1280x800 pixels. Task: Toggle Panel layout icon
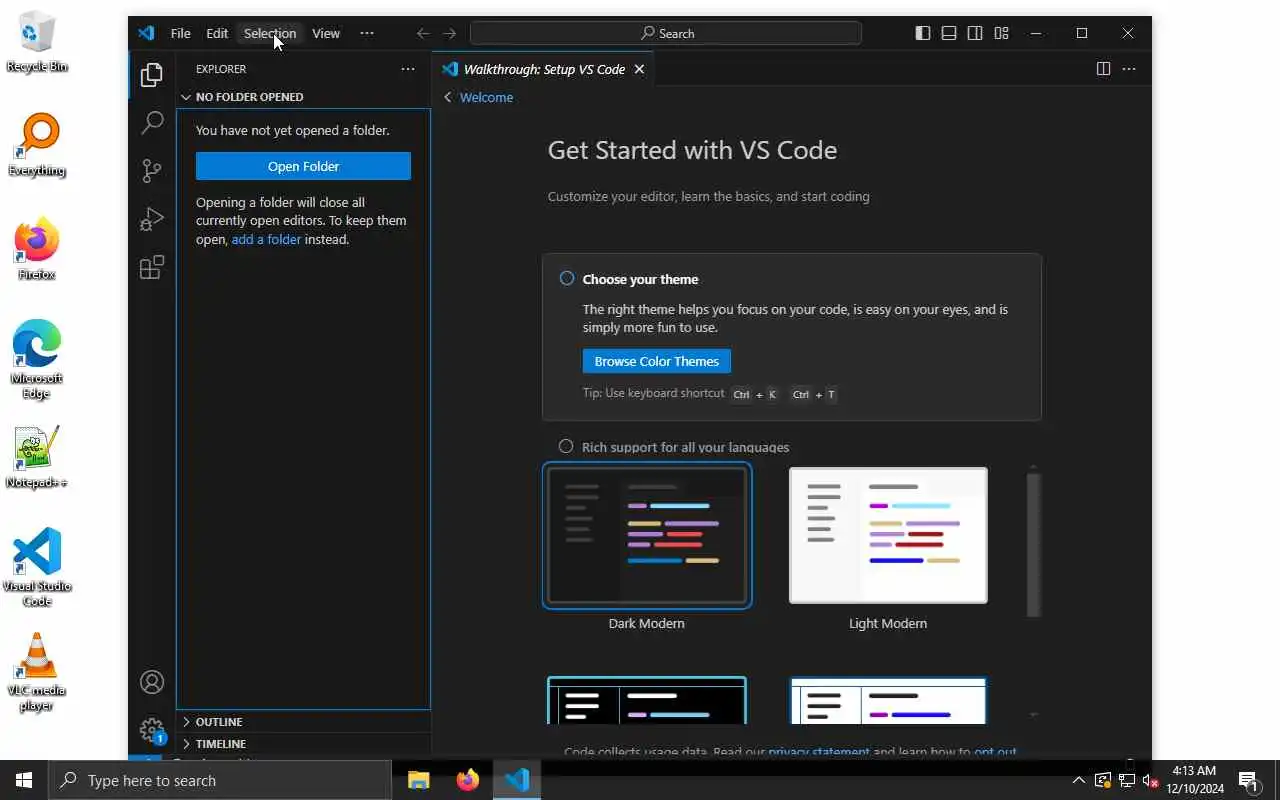pyautogui.click(x=949, y=33)
